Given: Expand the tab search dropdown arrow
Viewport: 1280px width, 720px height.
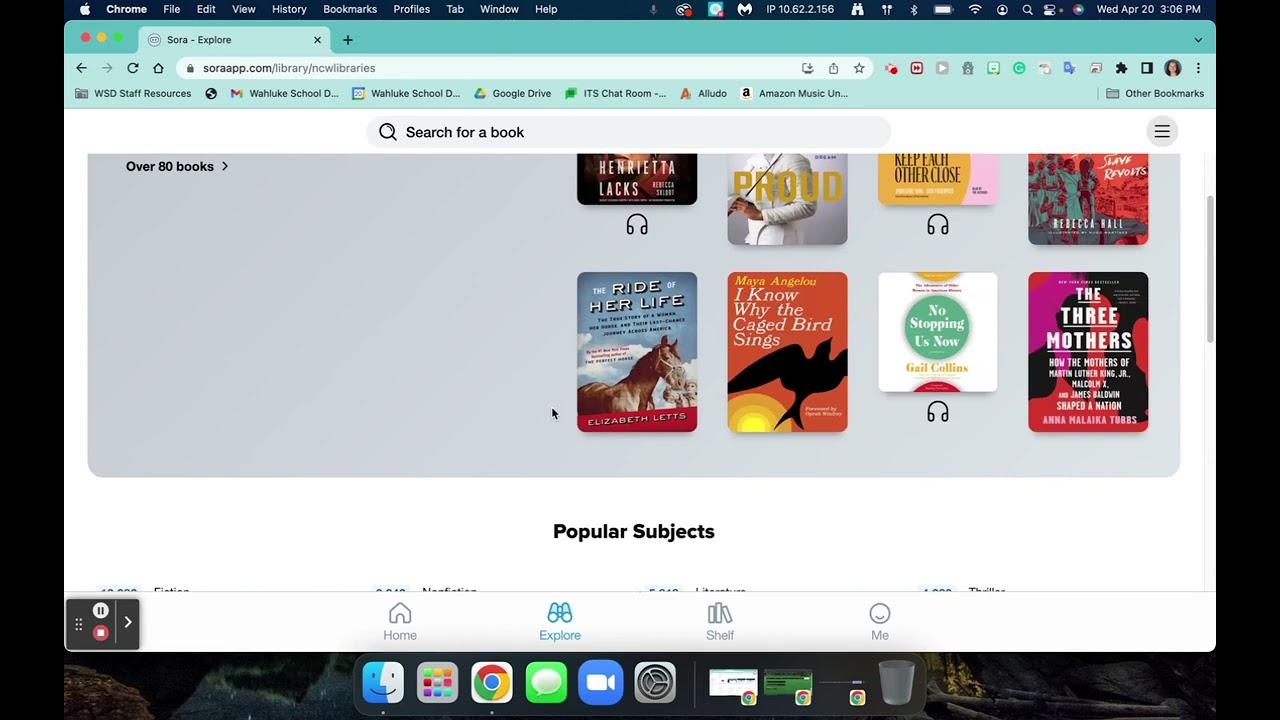Looking at the screenshot, I should (x=1198, y=40).
